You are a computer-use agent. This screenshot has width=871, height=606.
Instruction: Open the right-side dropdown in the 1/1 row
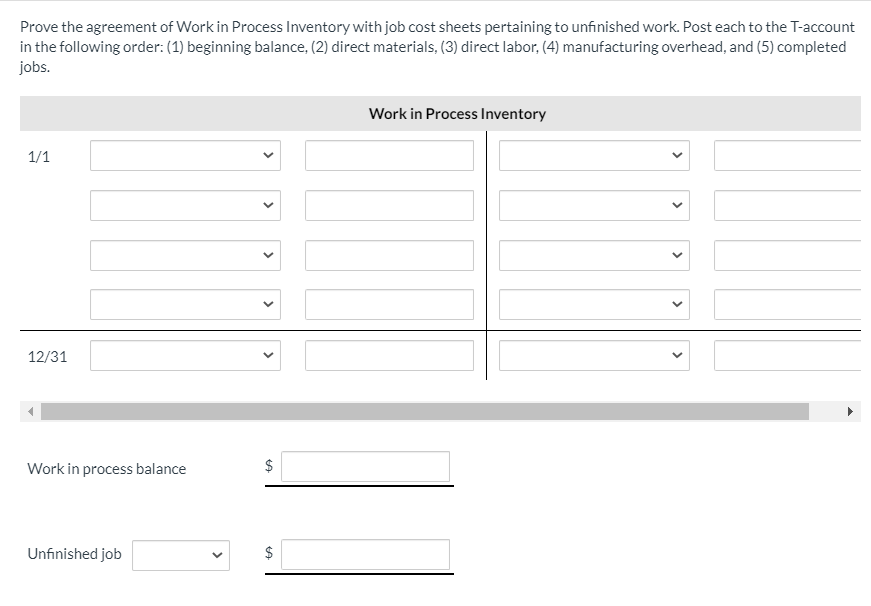pyautogui.click(x=594, y=155)
